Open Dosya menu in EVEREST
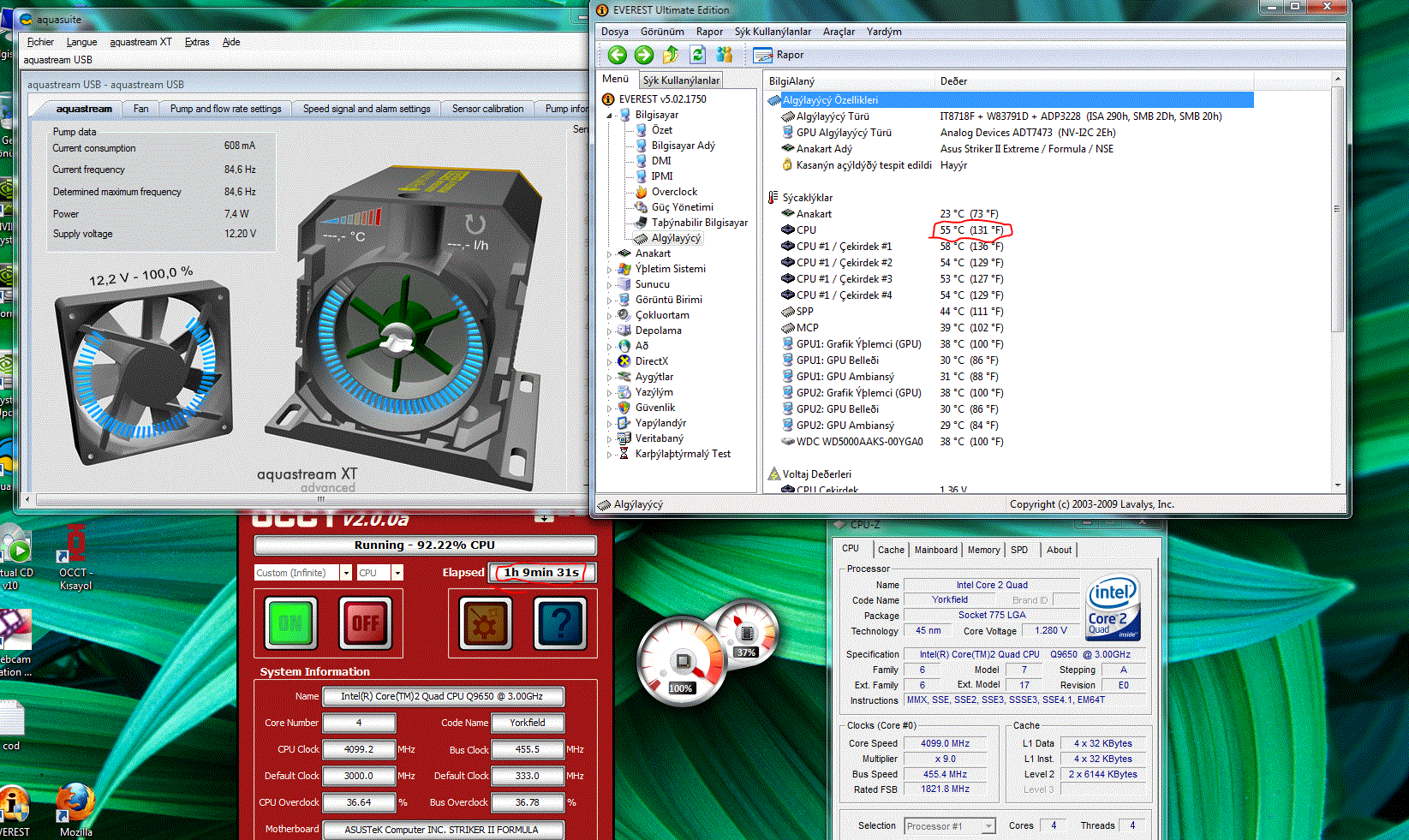The width and height of the screenshot is (1409, 840). (x=615, y=32)
